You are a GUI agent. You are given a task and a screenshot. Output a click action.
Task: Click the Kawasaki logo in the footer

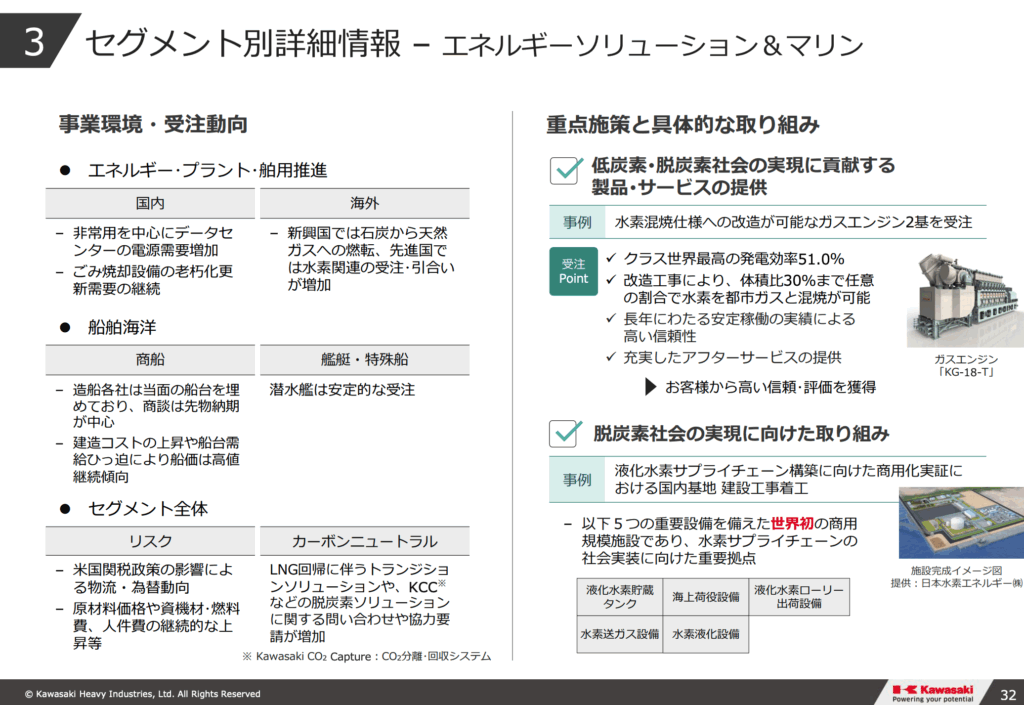[933, 693]
